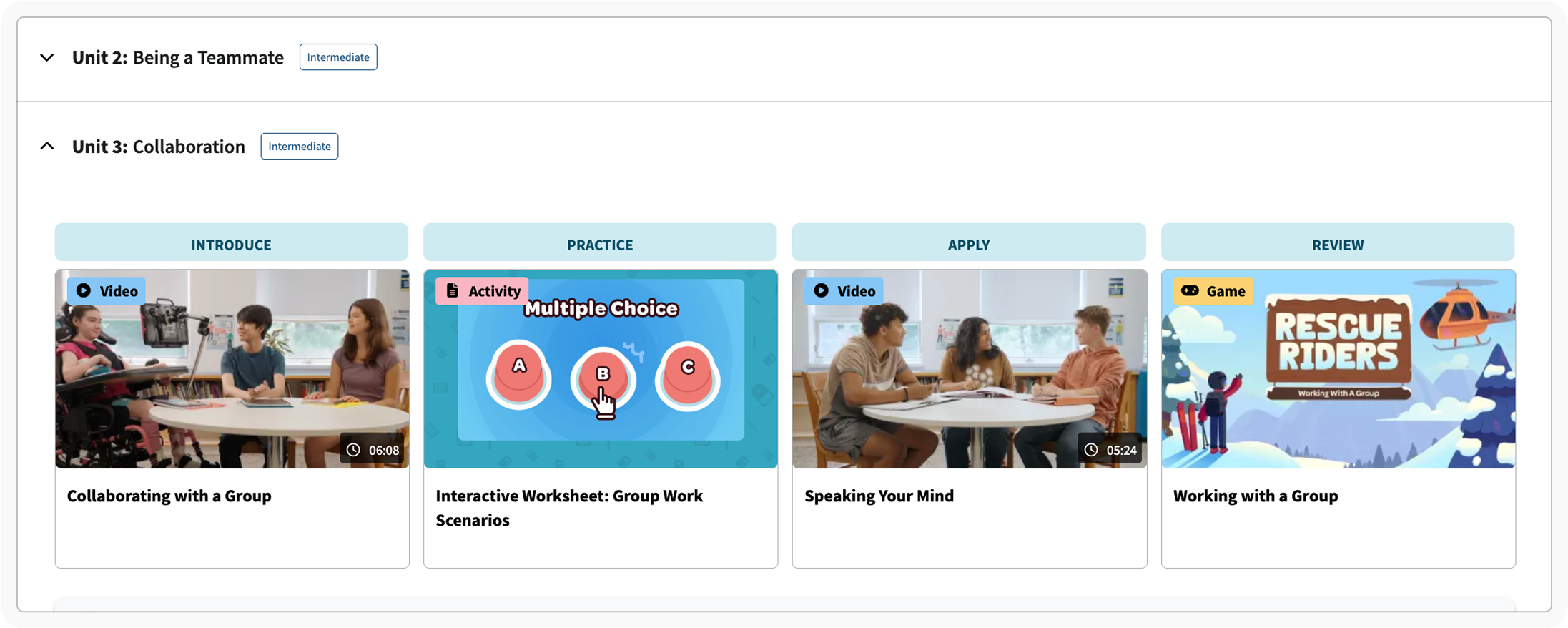Select the APPLY column header
1568x628 pixels.
(x=968, y=245)
